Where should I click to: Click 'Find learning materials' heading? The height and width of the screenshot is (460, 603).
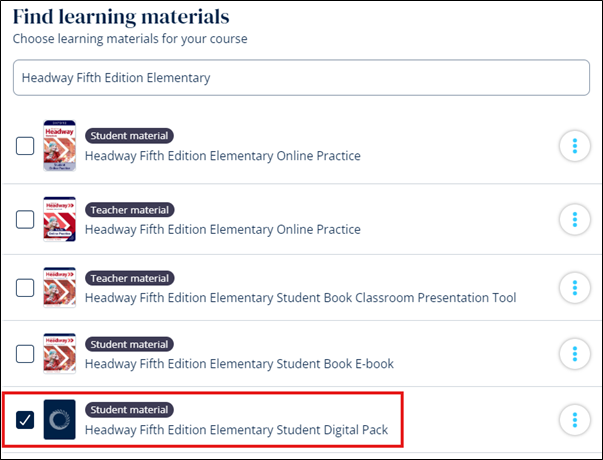coord(121,17)
